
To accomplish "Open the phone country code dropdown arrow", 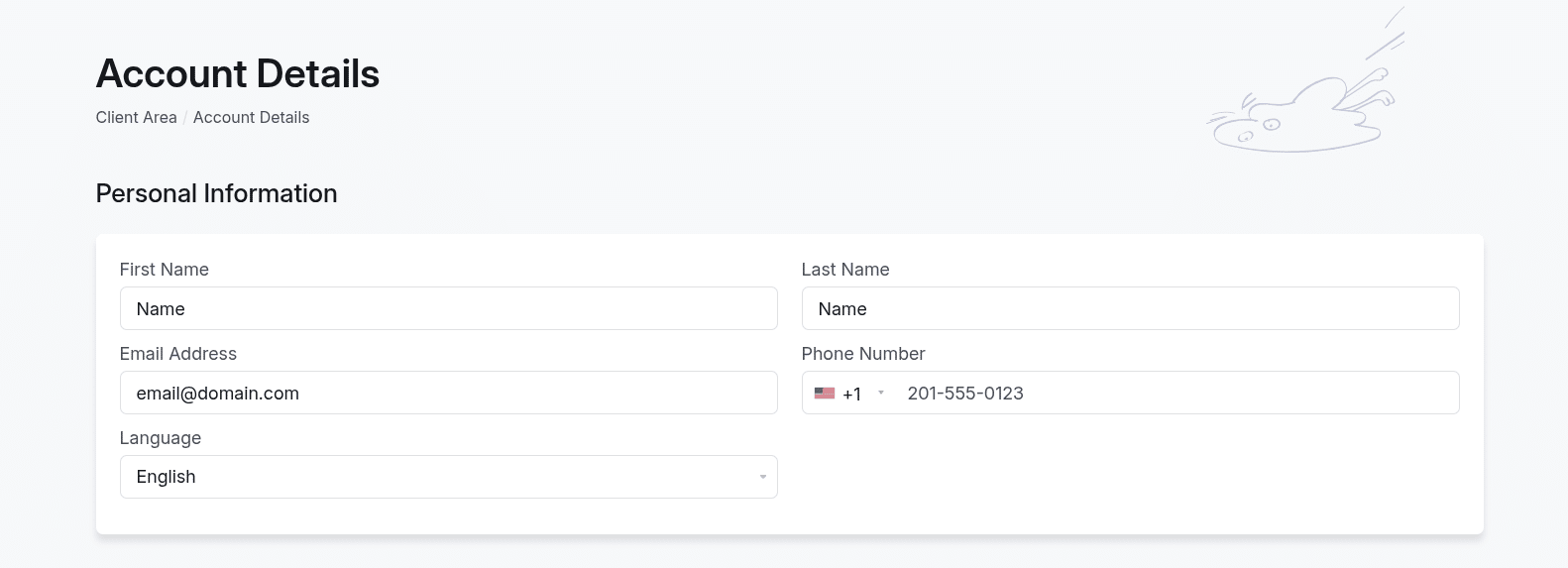I will pos(881,394).
